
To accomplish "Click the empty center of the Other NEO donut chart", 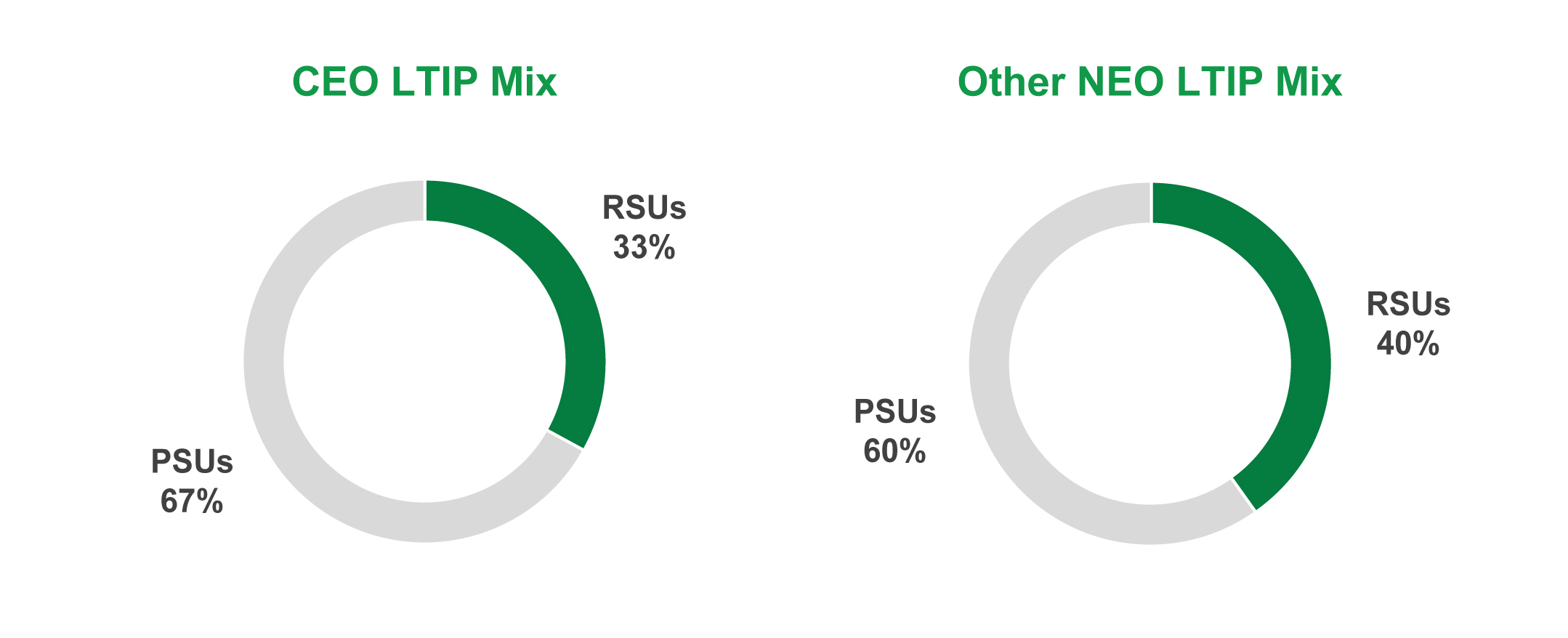I will [x=1150, y=363].
